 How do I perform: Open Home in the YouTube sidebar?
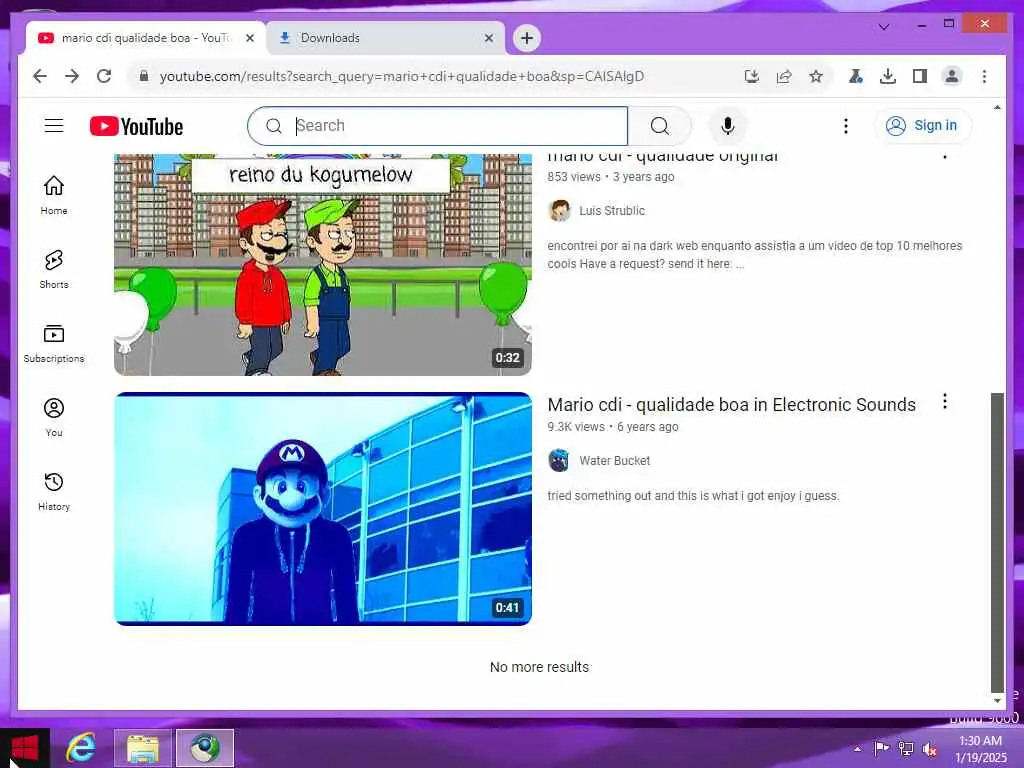(54, 195)
